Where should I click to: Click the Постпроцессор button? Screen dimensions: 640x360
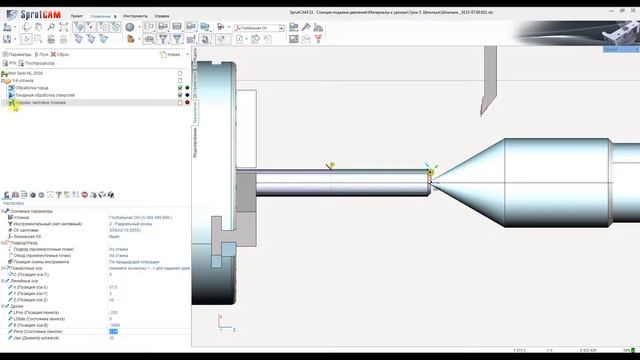[36, 63]
